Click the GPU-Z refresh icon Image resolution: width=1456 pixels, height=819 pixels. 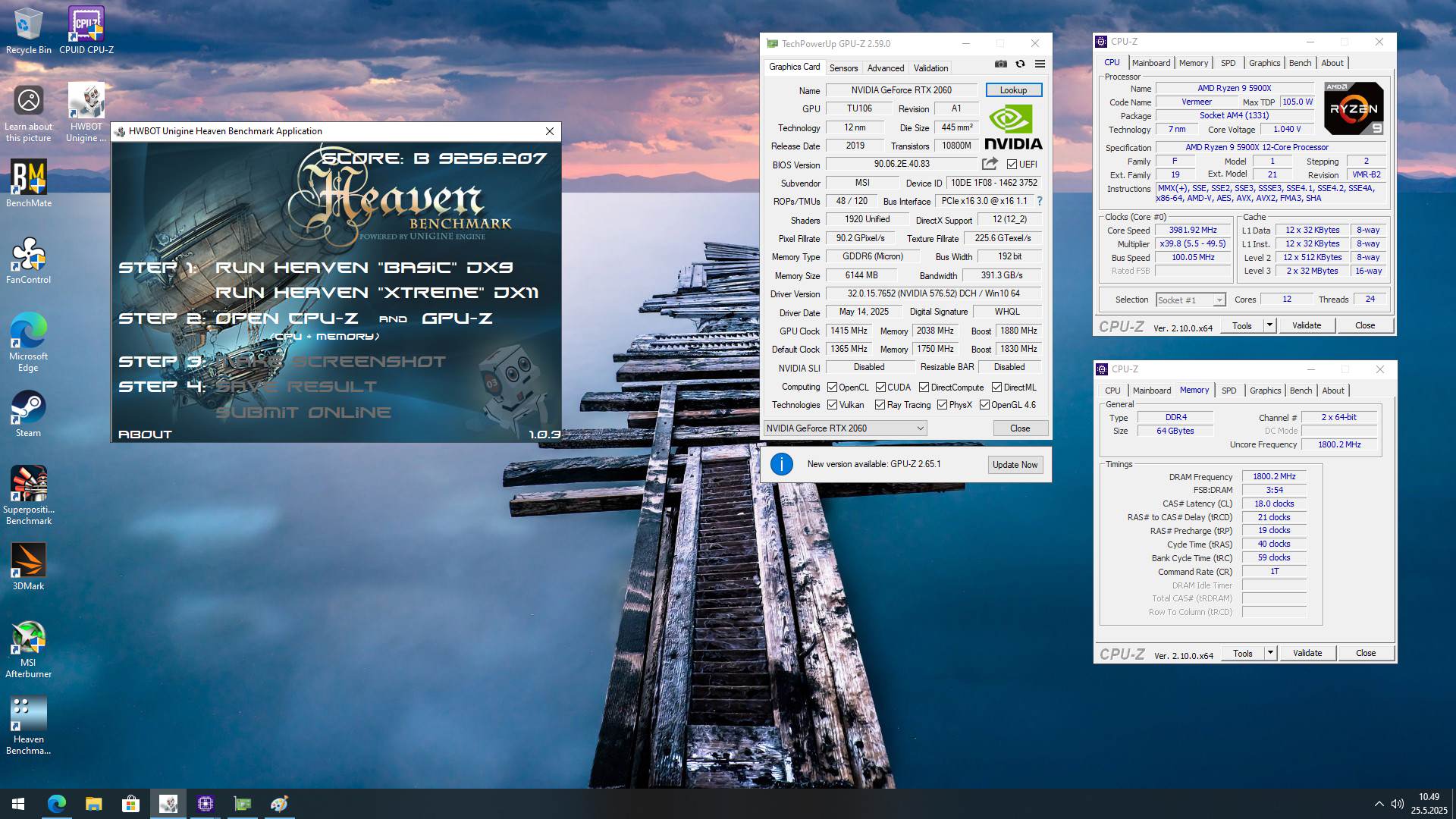click(1020, 64)
